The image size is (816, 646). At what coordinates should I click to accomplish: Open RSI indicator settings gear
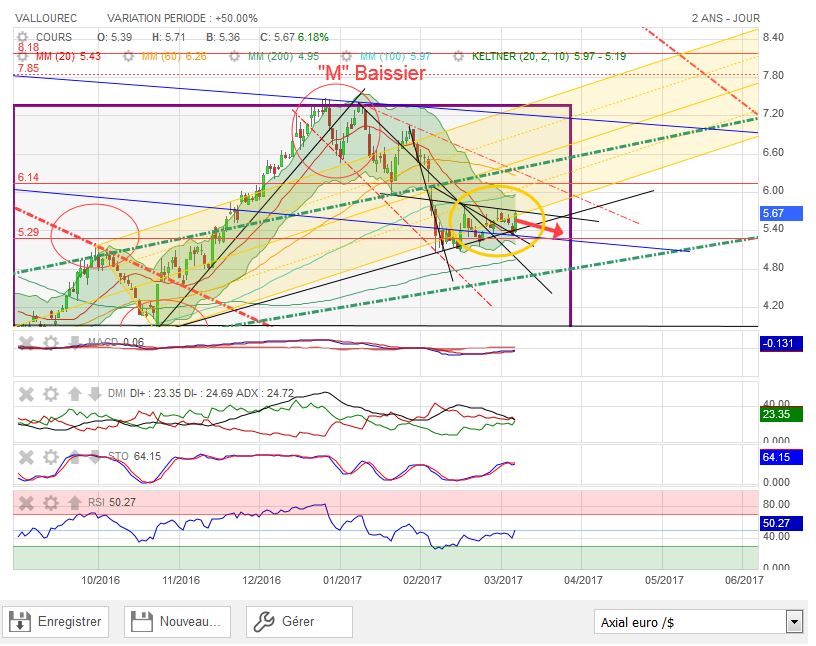point(50,503)
